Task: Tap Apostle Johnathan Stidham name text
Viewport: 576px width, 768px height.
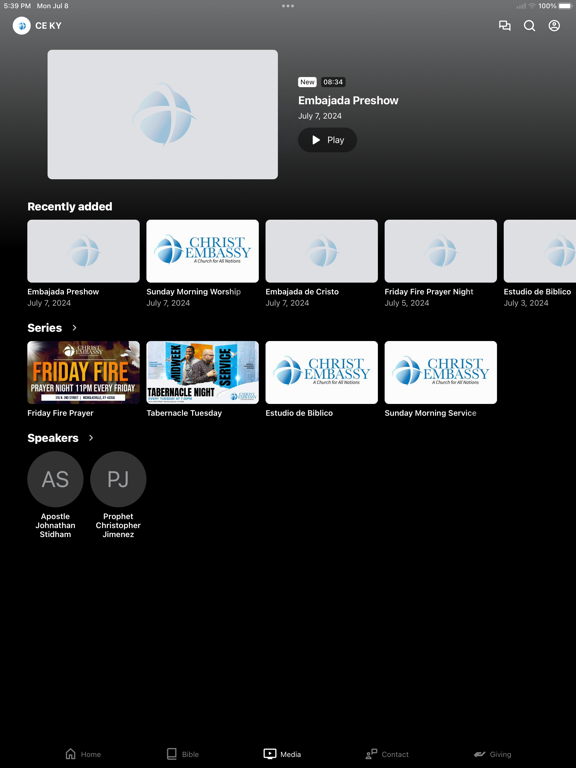Action: (x=55, y=525)
